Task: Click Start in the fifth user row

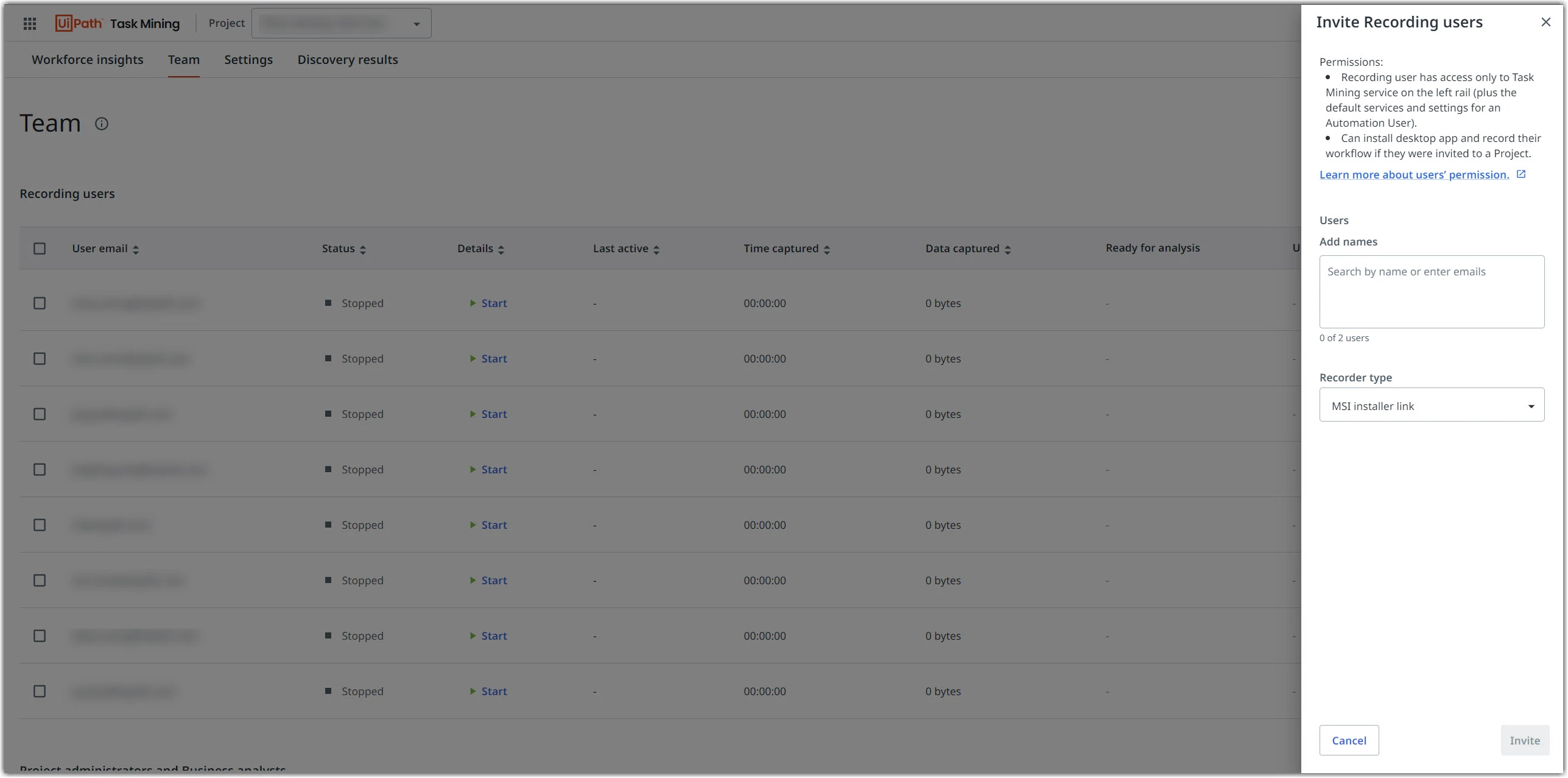Action: 488,525
